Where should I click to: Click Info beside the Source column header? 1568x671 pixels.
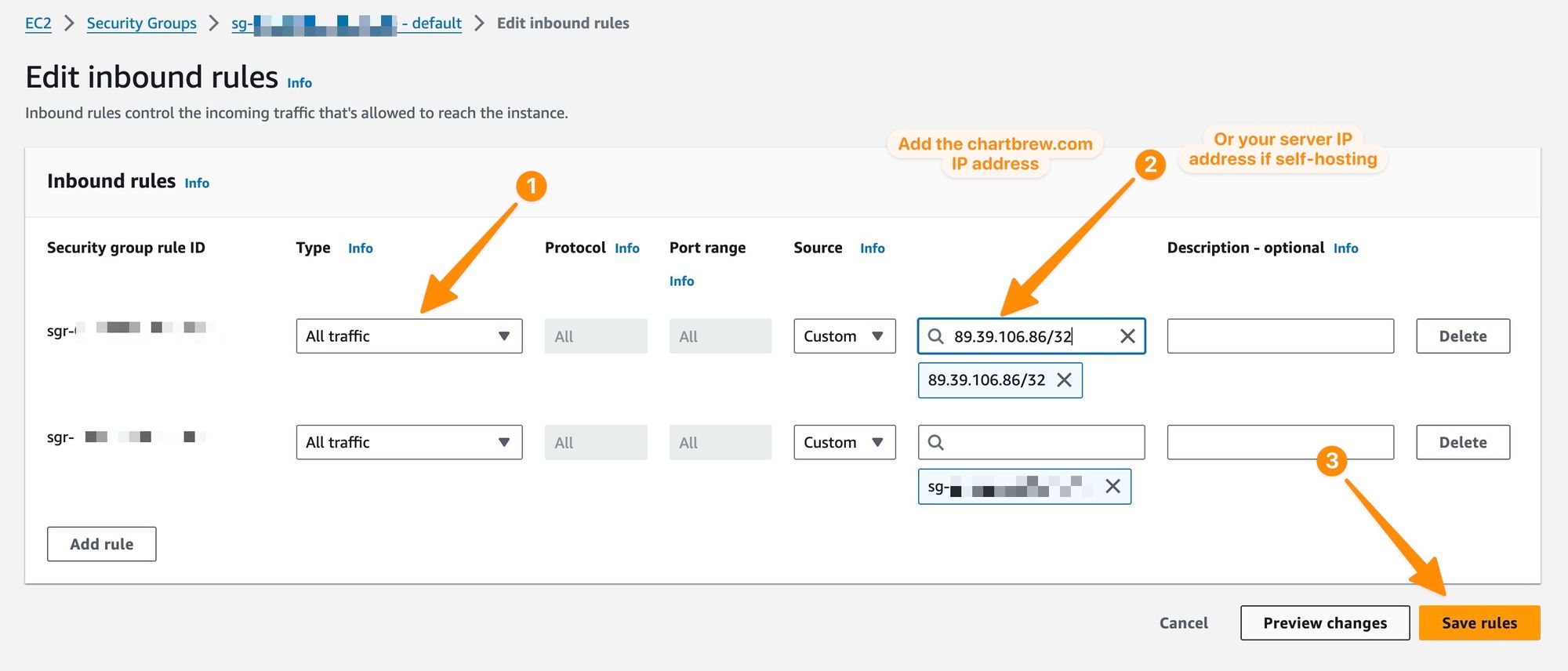[872, 248]
